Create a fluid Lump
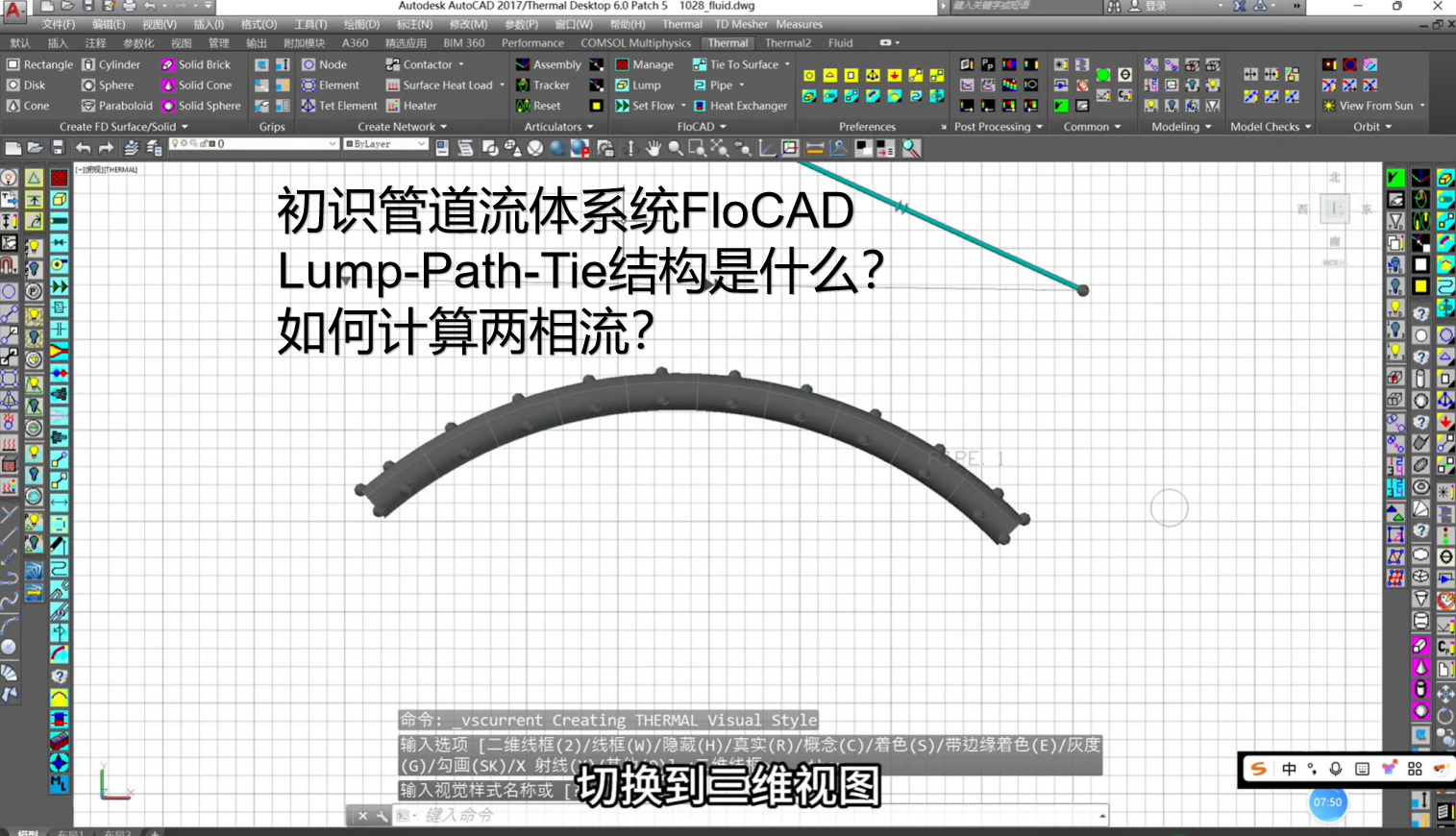The height and width of the screenshot is (836, 1456). (x=638, y=86)
